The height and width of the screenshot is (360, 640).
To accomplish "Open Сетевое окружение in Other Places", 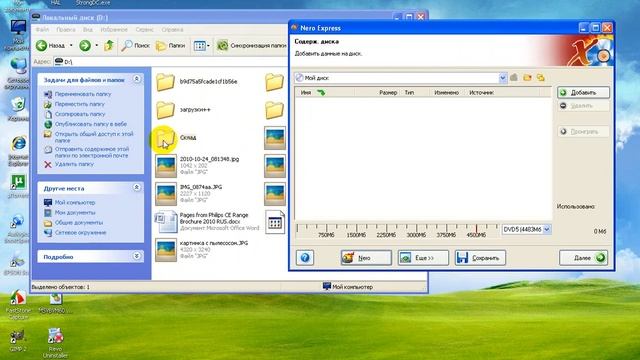I will point(80,232).
